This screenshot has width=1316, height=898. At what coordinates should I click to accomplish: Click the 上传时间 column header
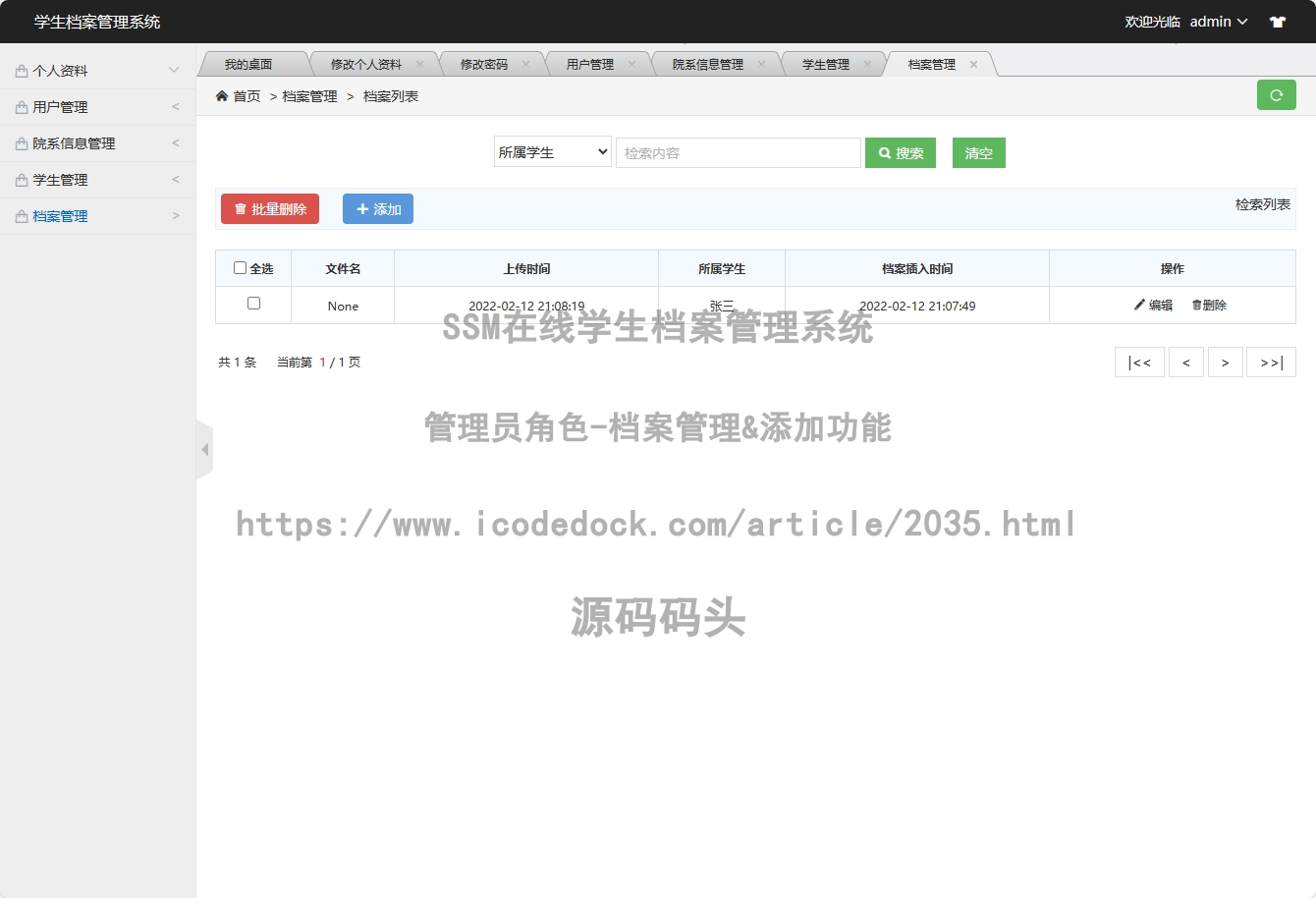click(526, 268)
